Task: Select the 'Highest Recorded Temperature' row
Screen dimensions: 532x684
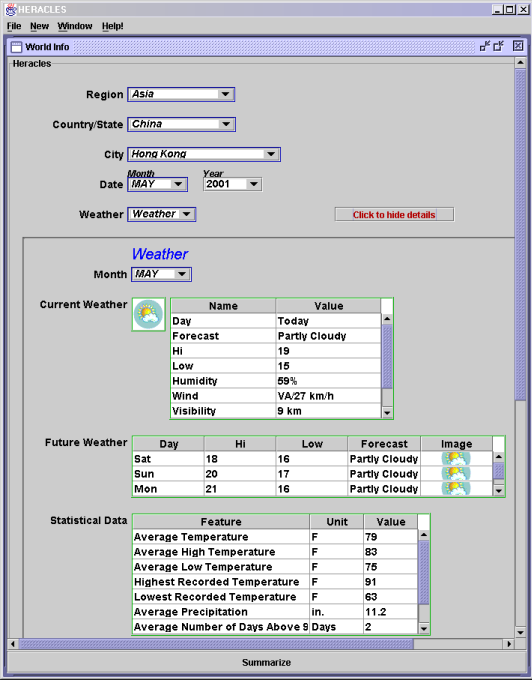Action: pyautogui.click(x=275, y=581)
